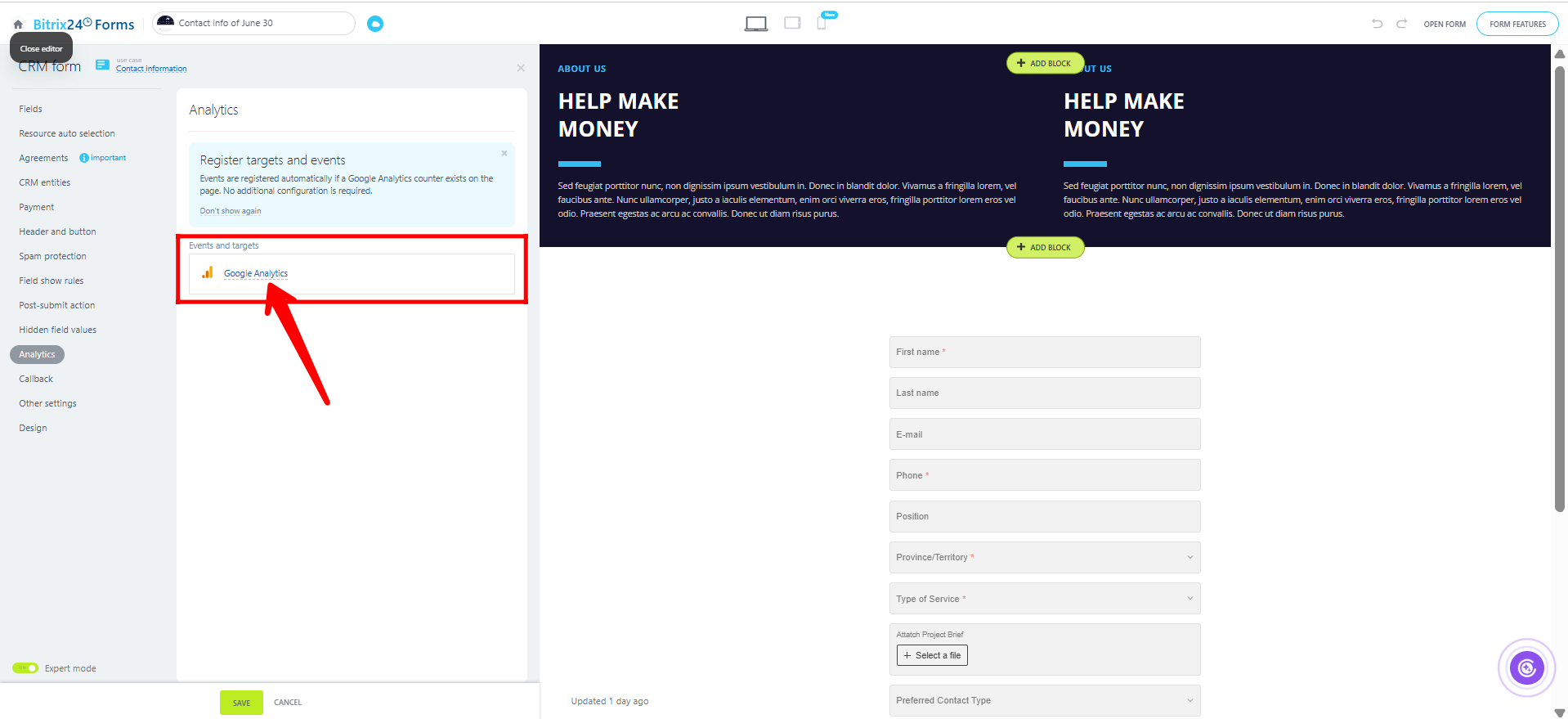Image resolution: width=1568 pixels, height=719 pixels.
Task: Click the blue cloud publish icon
Action: point(375,24)
